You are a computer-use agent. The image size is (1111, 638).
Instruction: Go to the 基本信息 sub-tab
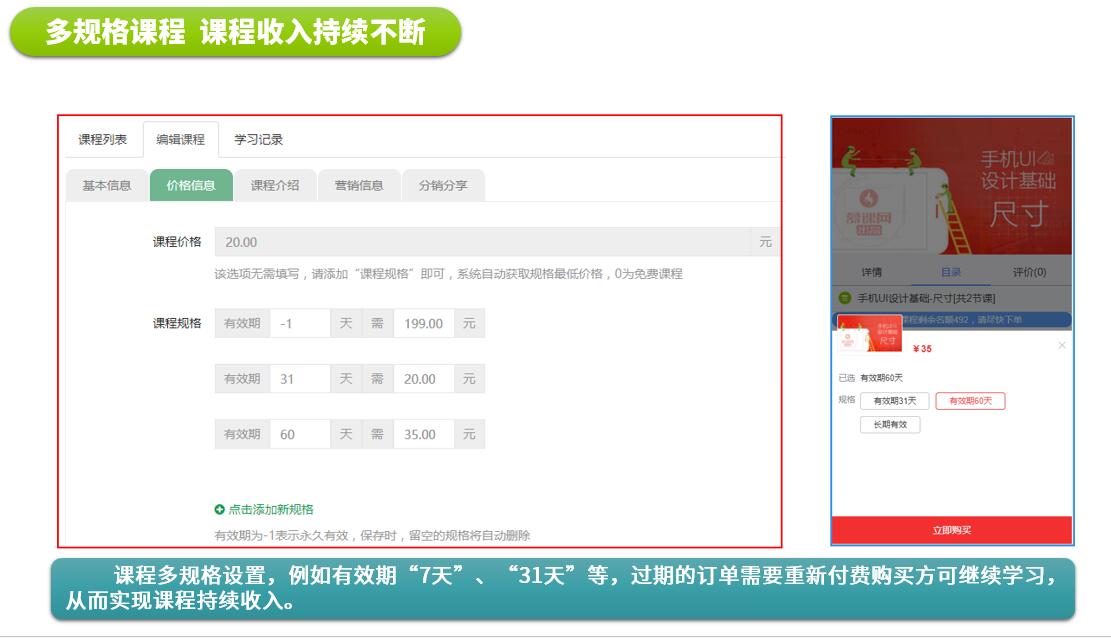(107, 185)
